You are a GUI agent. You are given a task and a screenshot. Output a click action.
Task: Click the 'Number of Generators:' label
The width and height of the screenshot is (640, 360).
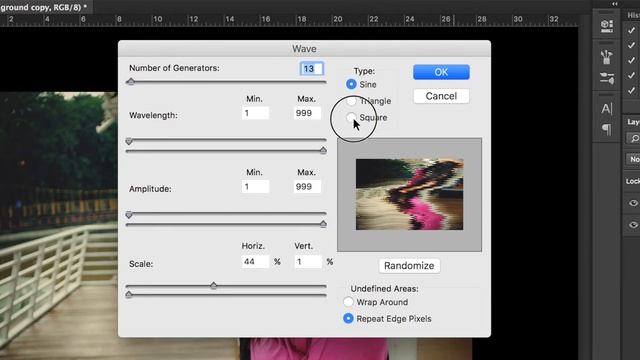(174, 68)
